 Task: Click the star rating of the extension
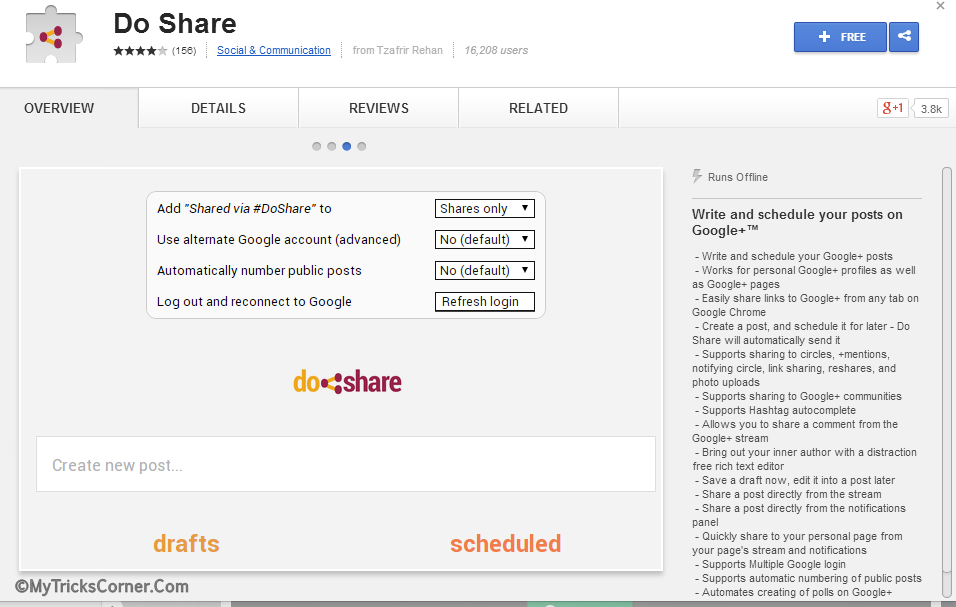(x=140, y=51)
